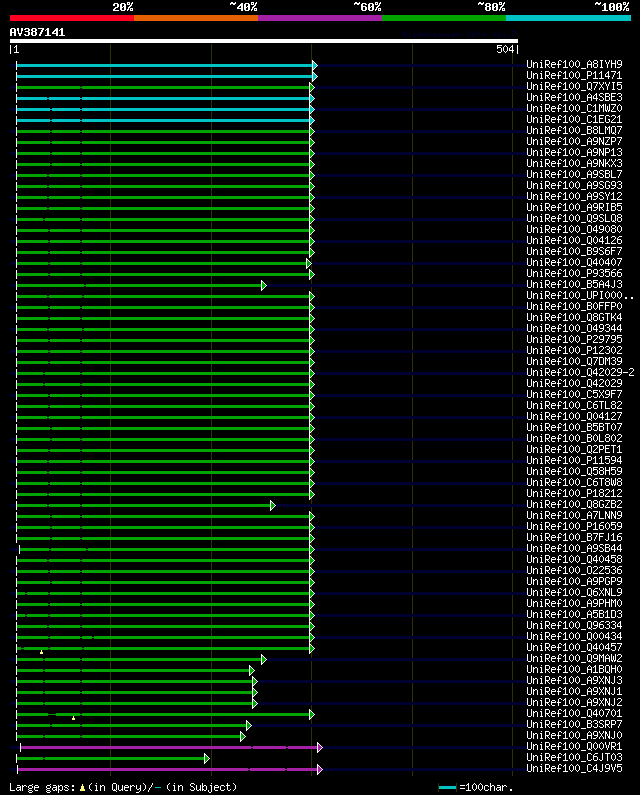Click the arrowhead ending the Q00VR1 alignment
The image size is (640, 795).
coord(320,747)
